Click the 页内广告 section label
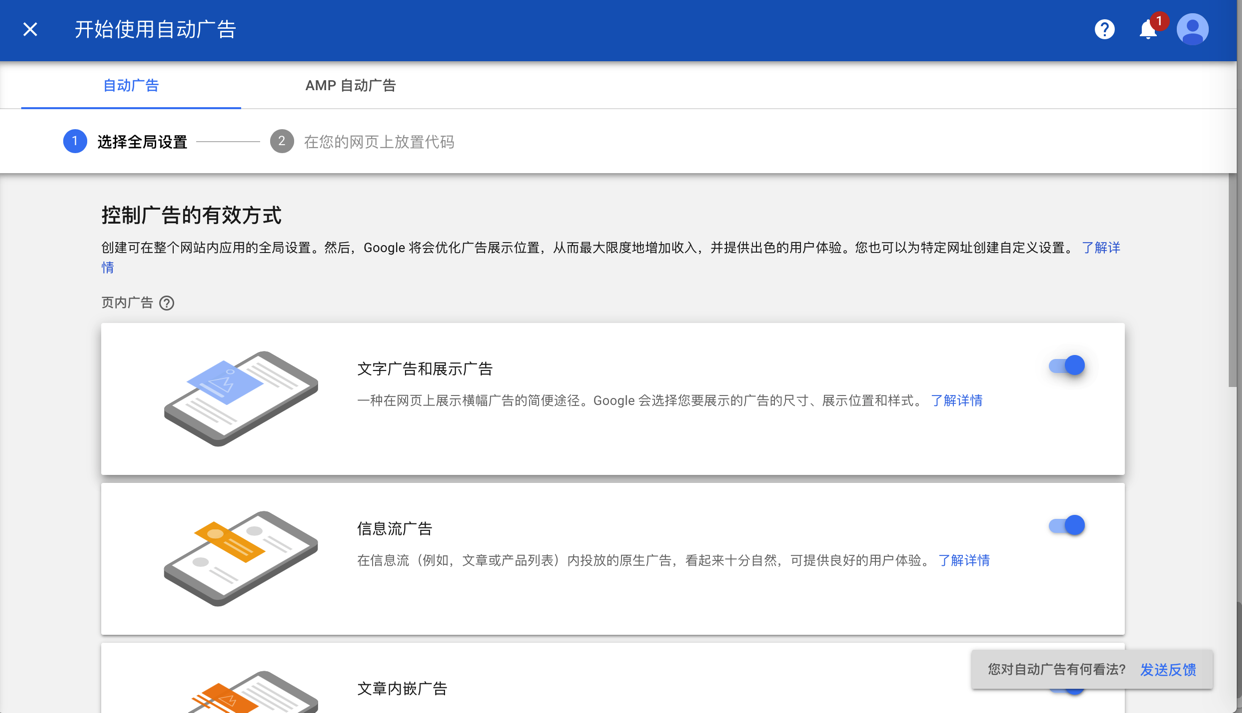Screen dimensions: 1242x713 127,303
